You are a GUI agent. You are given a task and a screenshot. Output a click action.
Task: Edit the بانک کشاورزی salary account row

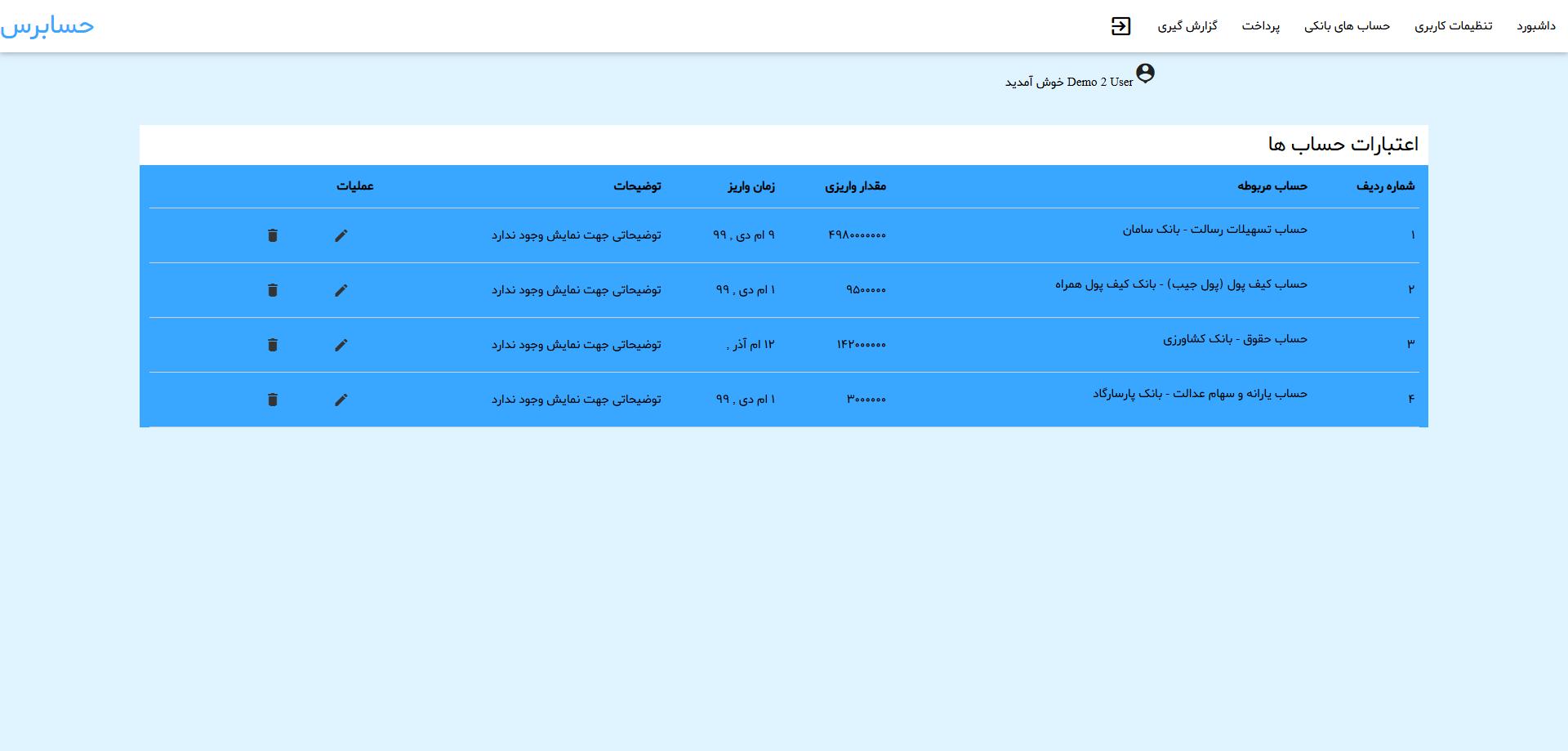pos(341,345)
